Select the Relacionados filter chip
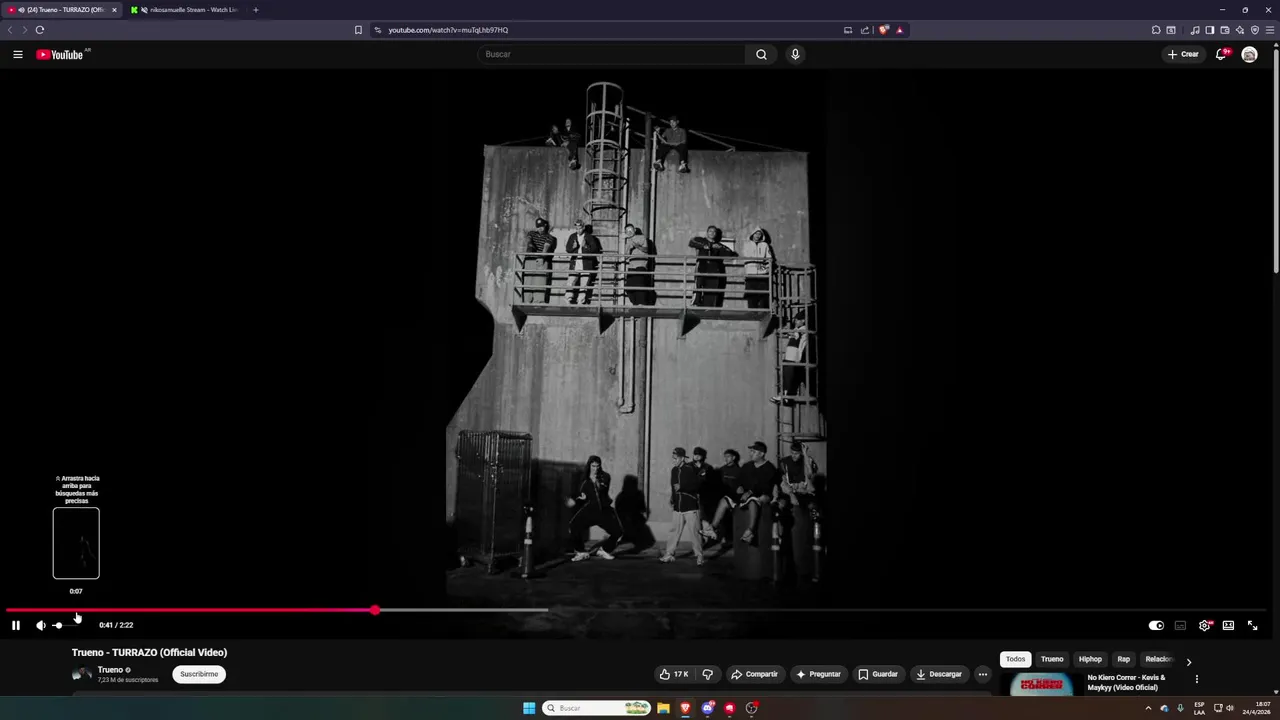Viewport: 1280px width, 720px height. 1158,659
